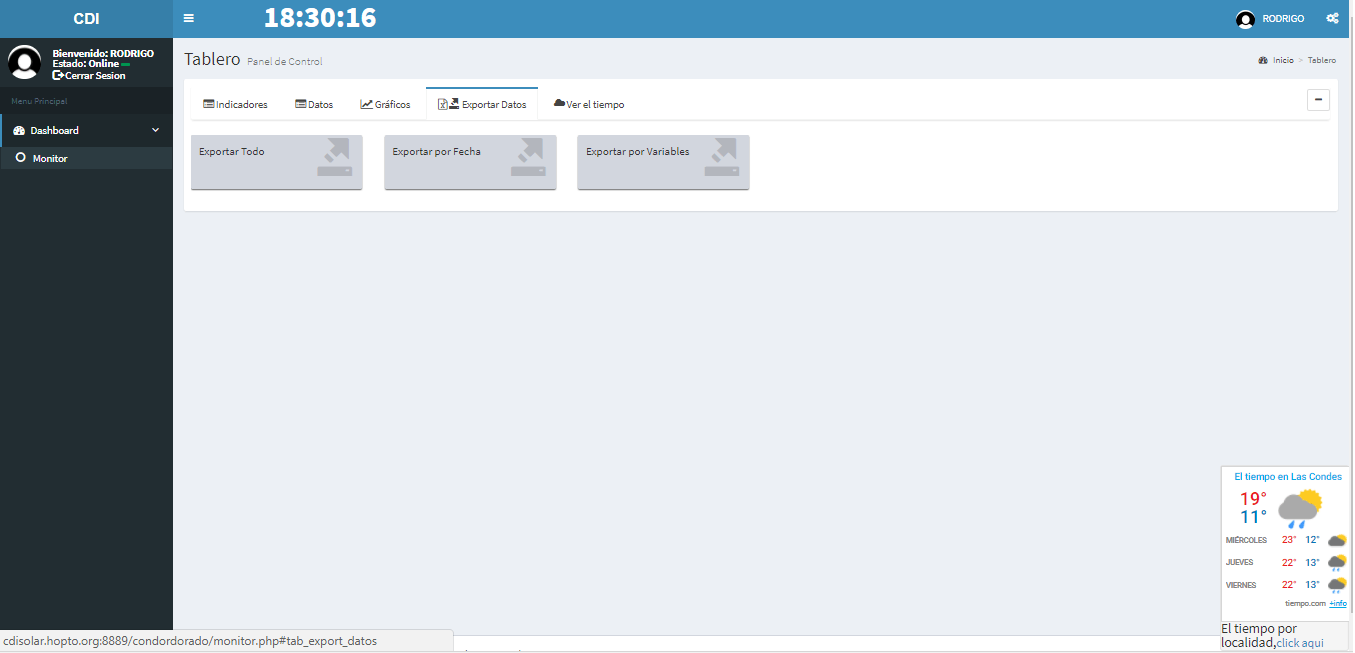Click the export arrow icon on Exportar por Variables
The width and height of the screenshot is (1355, 653).
[721, 157]
